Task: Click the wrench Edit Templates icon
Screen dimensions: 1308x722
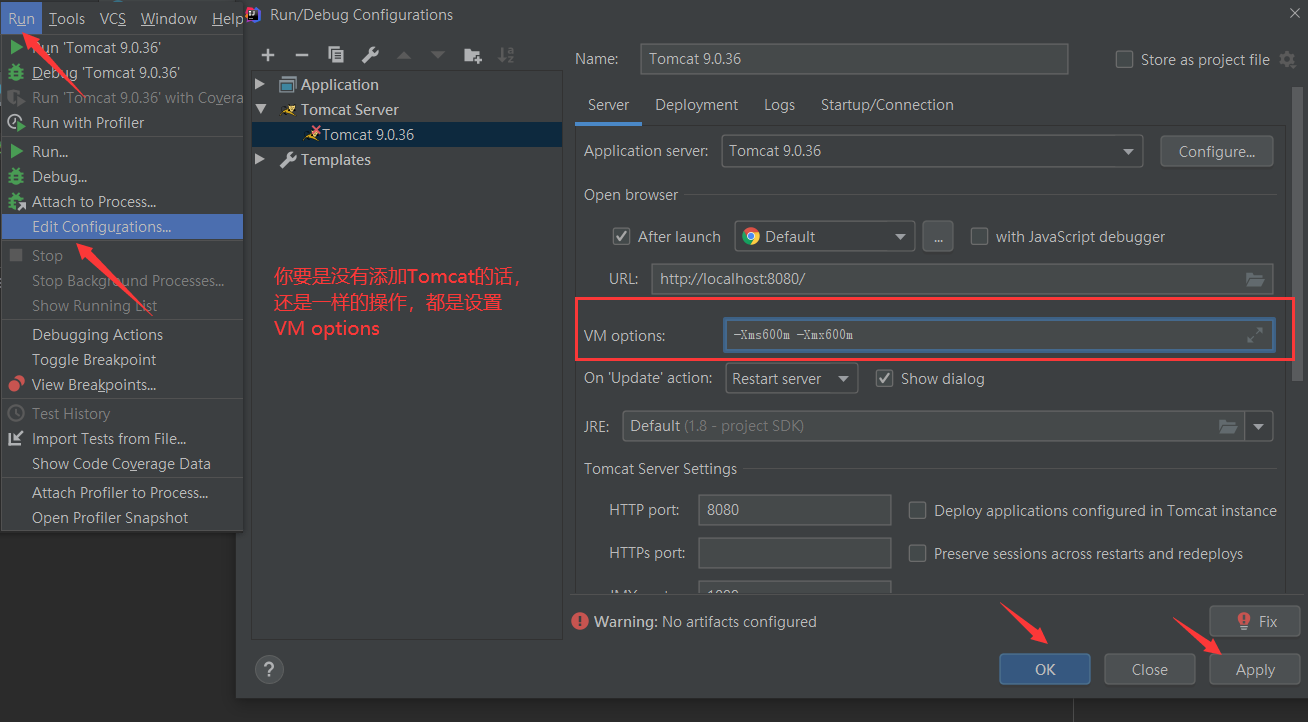Action: pyautogui.click(x=370, y=55)
